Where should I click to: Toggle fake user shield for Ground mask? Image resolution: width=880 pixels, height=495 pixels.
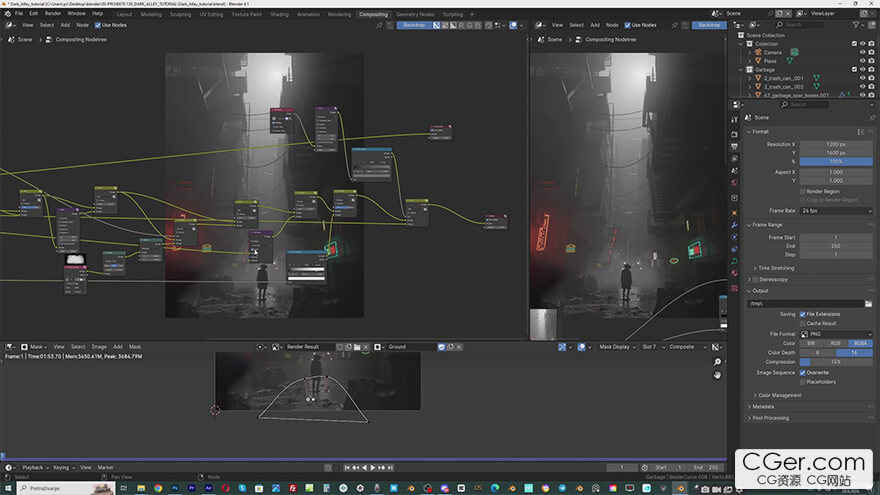pyautogui.click(x=442, y=347)
